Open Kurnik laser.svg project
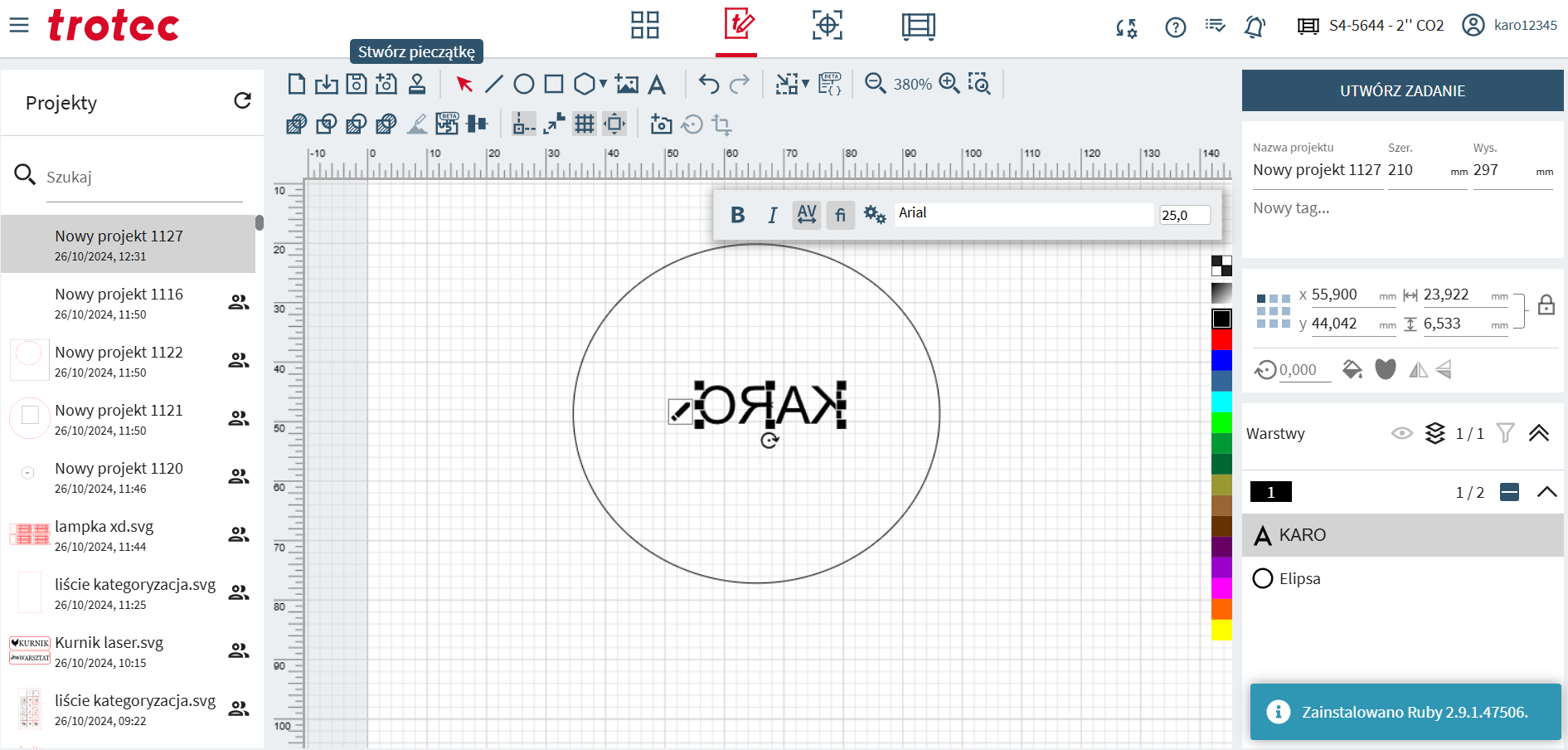This screenshot has width=1568, height=750. (x=129, y=651)
